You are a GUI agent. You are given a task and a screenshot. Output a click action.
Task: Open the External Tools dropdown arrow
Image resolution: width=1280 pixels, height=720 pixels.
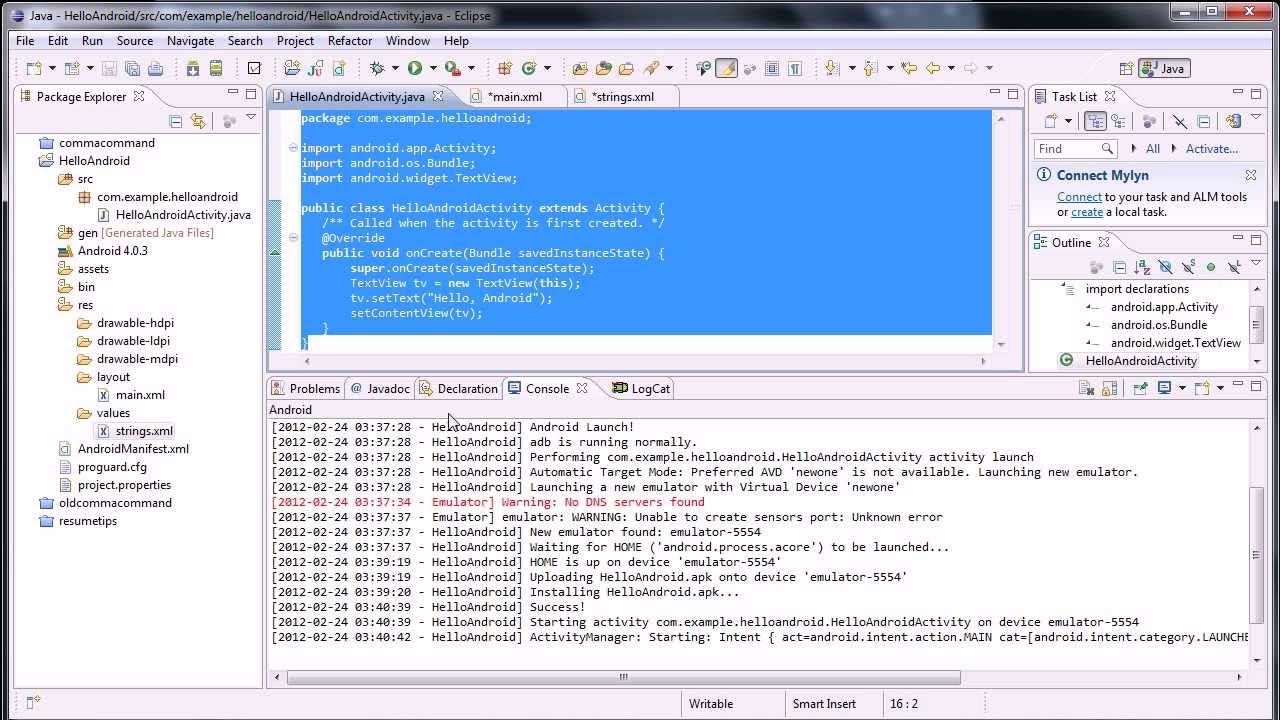tap(471, 68)
